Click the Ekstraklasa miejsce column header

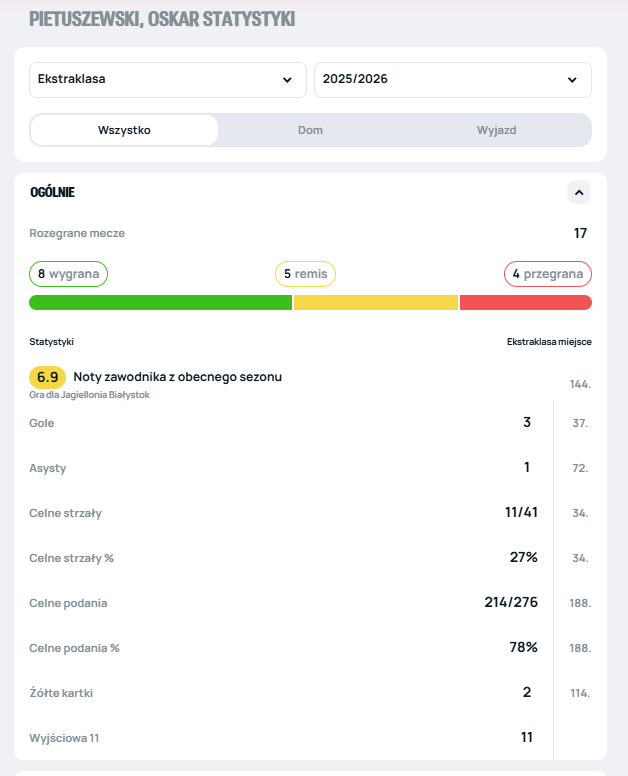[549, 342]
